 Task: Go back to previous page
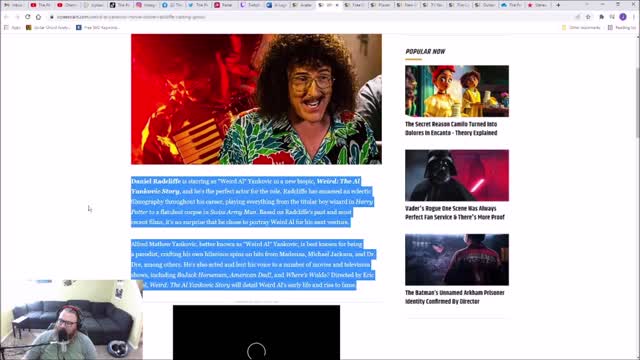[x=6, y=17]
